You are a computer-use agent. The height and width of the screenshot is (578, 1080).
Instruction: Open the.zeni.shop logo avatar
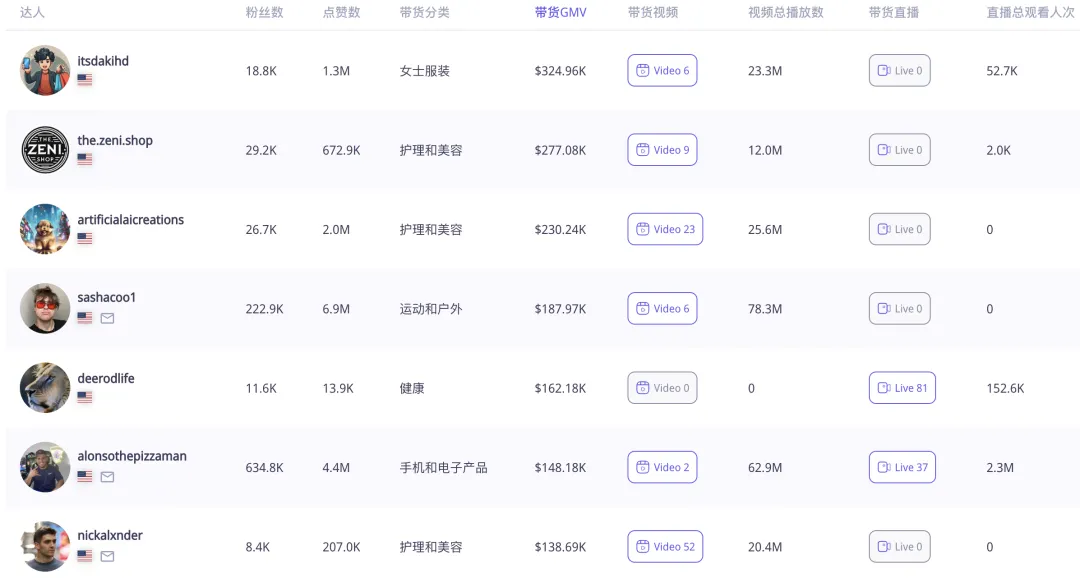pos(45,150)
